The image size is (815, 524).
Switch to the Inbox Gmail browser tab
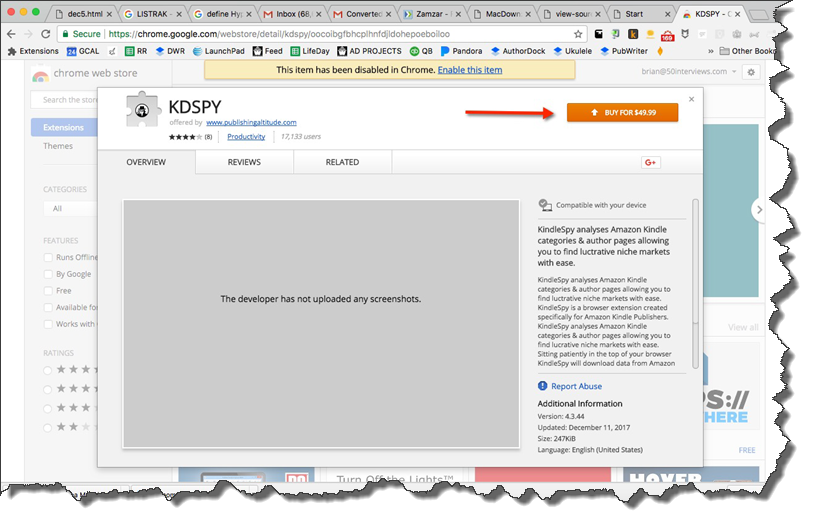pyautogui.click(x=292, y=14)
